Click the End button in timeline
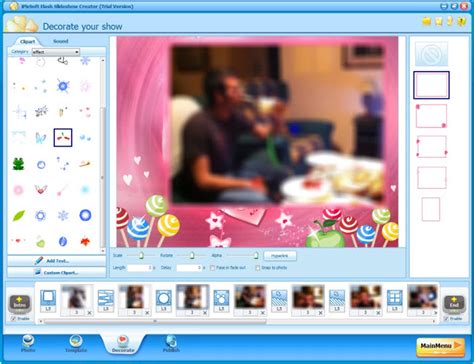474x364 pixels. [x=454, y=303]
